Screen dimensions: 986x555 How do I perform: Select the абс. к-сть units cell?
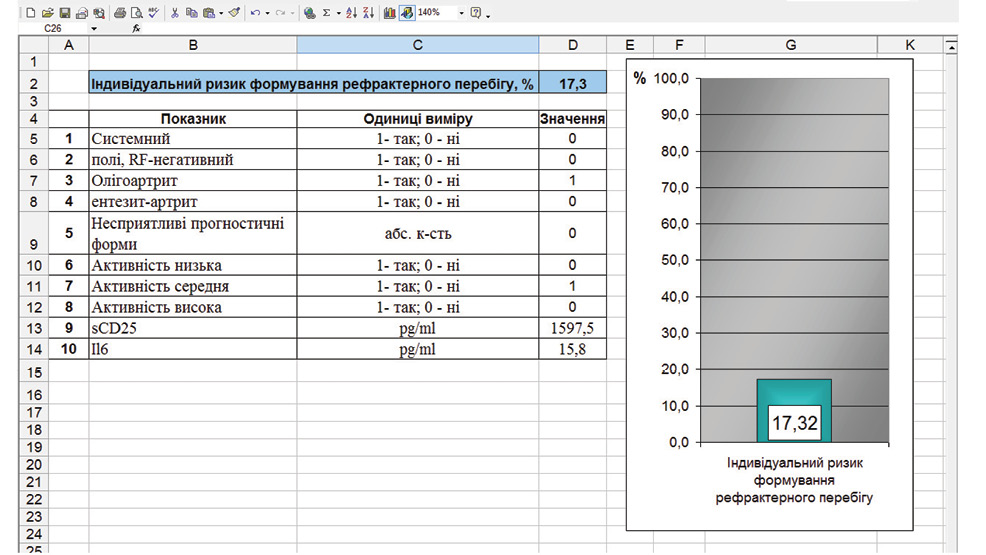[418, 233]
